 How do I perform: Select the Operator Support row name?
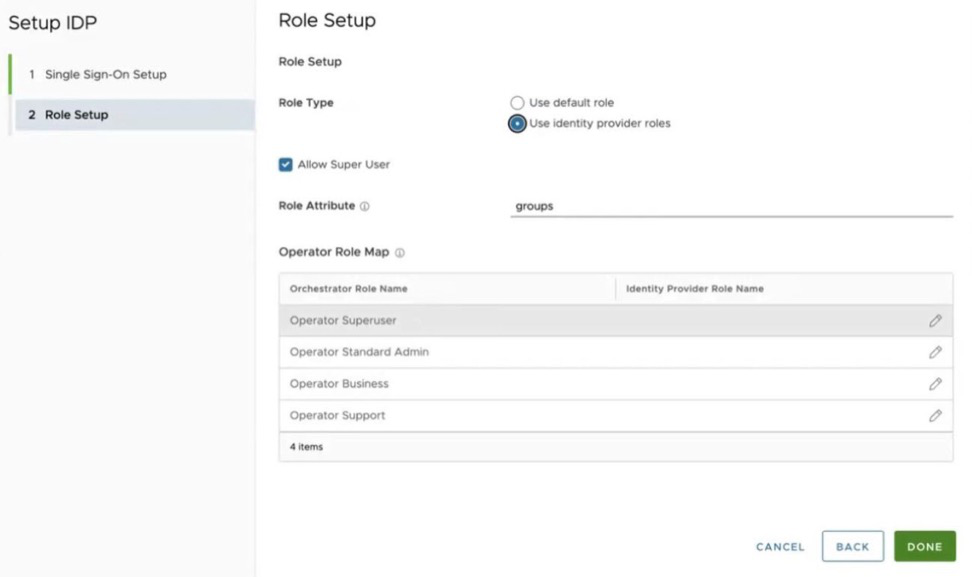point(337,416)
